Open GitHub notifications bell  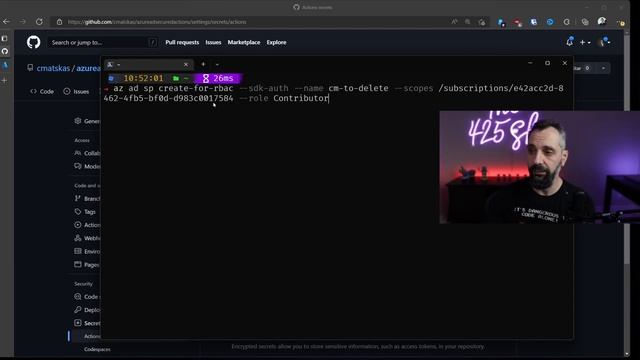[569, 42]
